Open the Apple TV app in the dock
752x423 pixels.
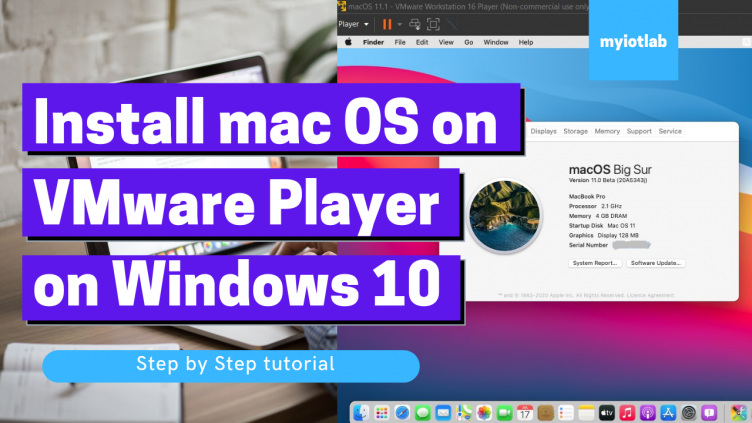607,412
